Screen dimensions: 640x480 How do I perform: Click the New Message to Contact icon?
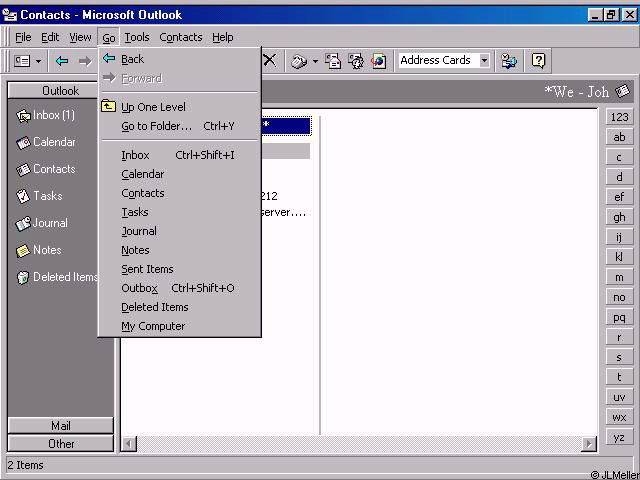pos(333,61)
